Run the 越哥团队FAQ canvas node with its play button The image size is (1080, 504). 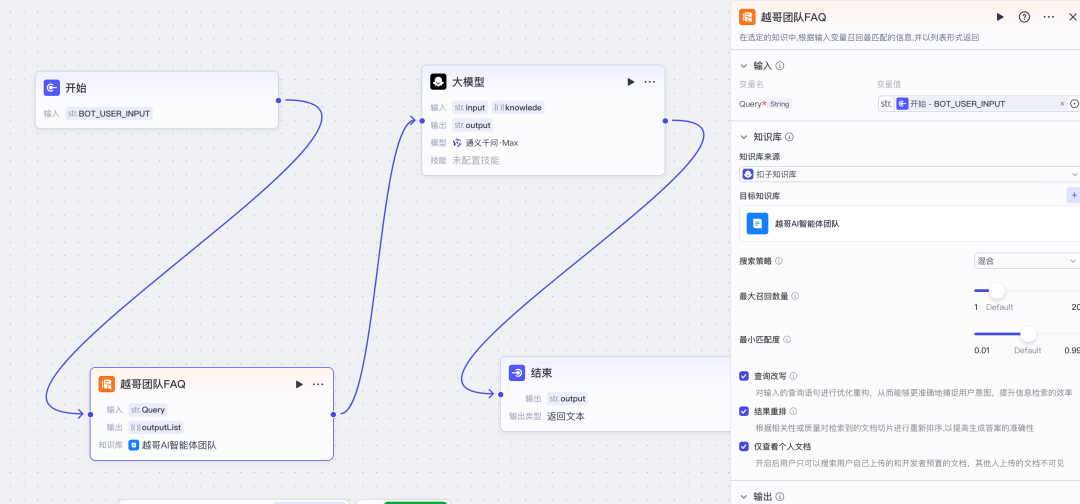(299, 384)
